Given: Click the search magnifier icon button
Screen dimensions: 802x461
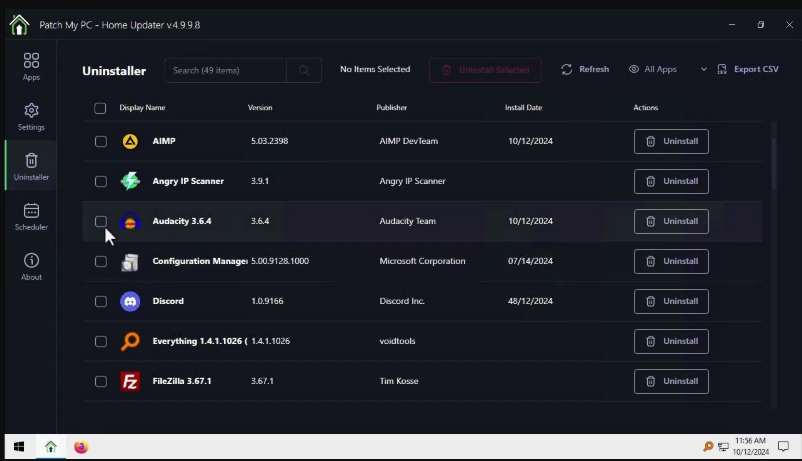Looking at the screenshot, I should pos(304,70).
